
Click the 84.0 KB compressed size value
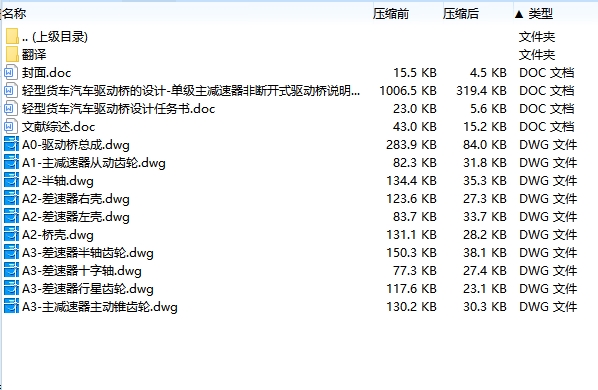tap(485, 144)
